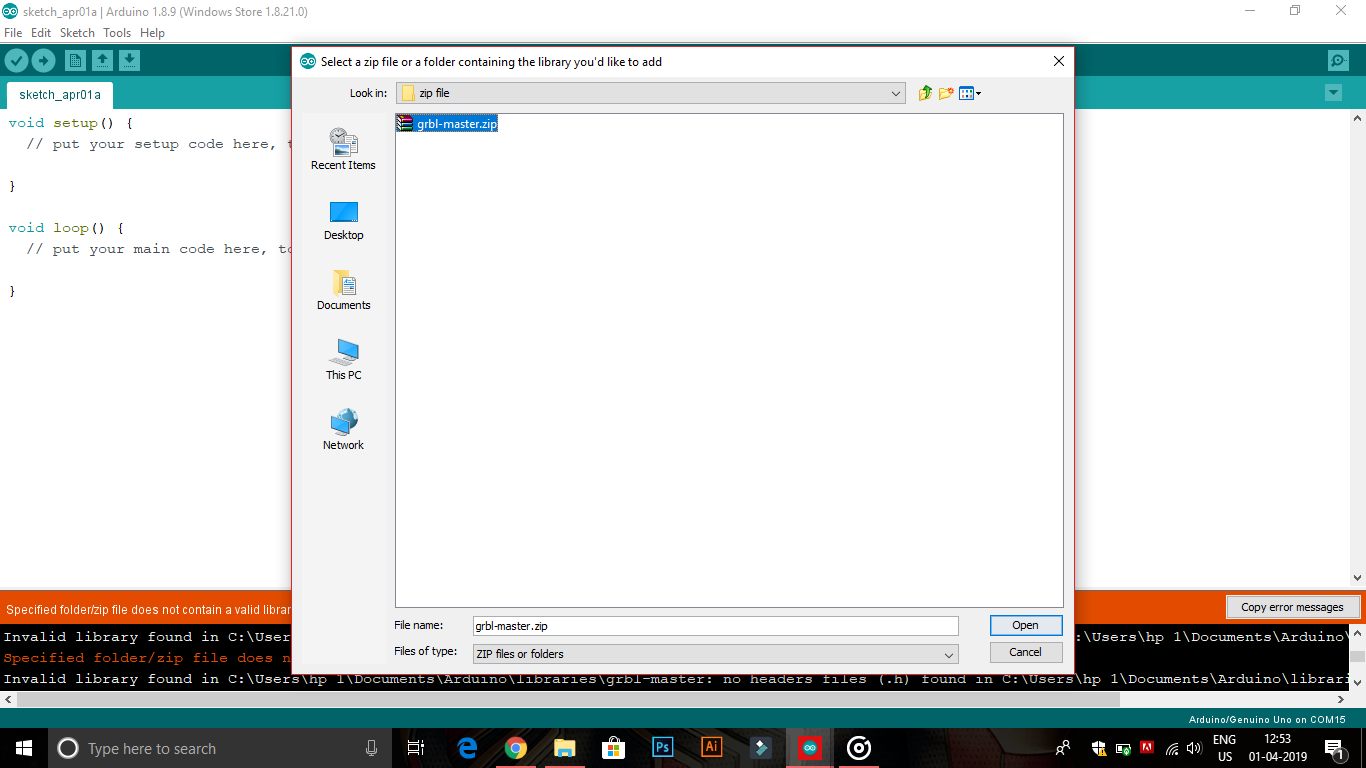Click the Upload arrow to flash sketch
The image size is (1366, 768).
[x=43, y=60]
